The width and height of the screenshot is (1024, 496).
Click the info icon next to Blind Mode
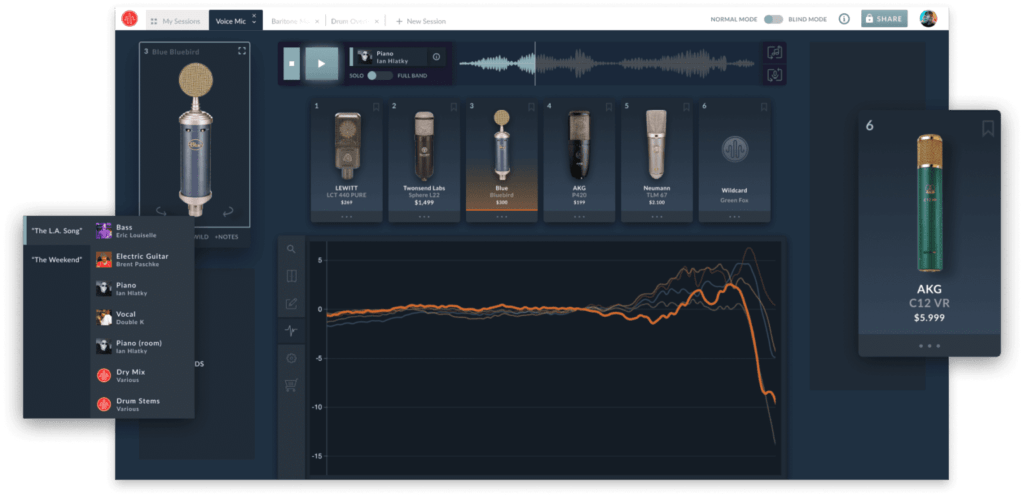[844, 19]
